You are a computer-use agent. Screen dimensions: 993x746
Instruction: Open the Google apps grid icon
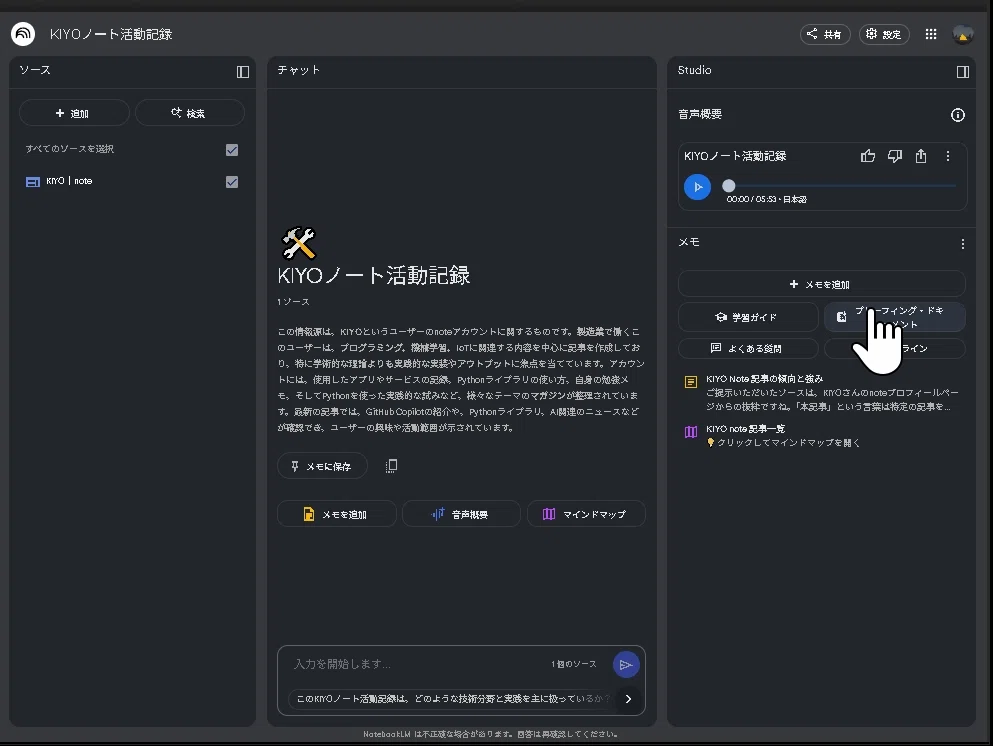(931, 34)
